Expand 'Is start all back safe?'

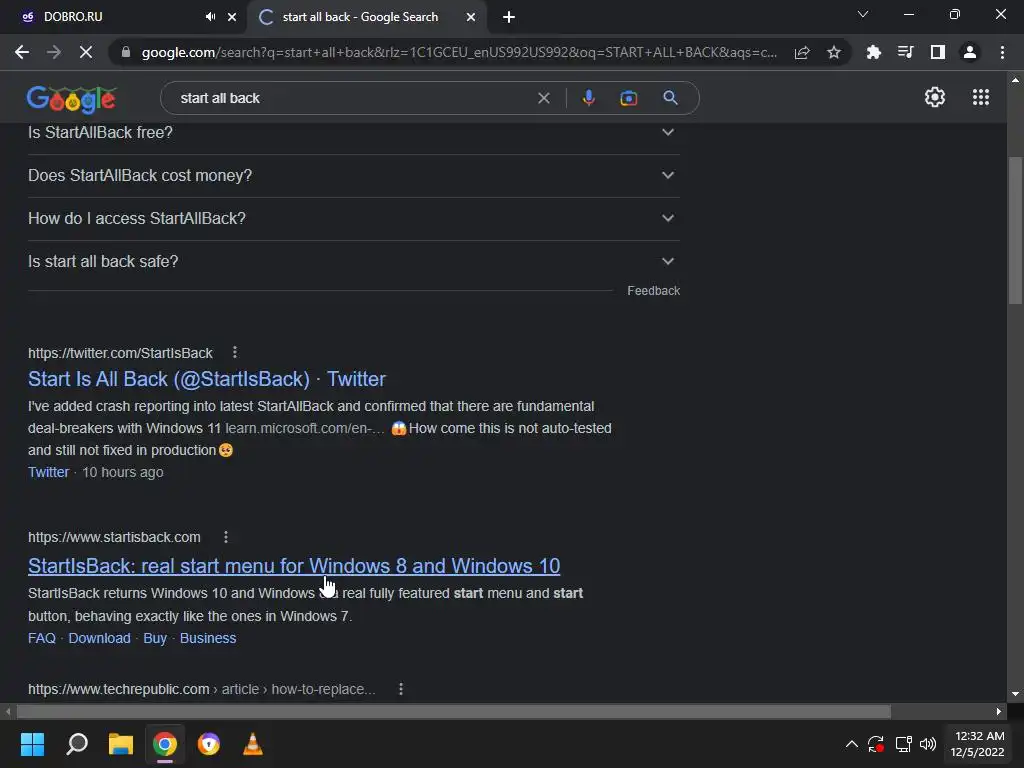point(354,262)
